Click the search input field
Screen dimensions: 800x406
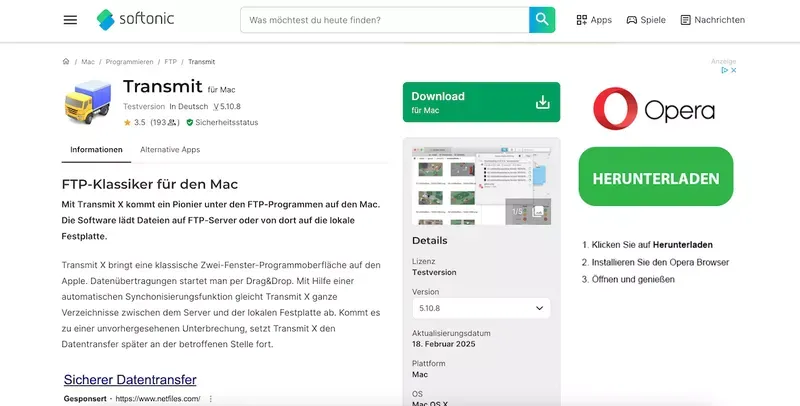pyautogui.click(x=385, y=20)
